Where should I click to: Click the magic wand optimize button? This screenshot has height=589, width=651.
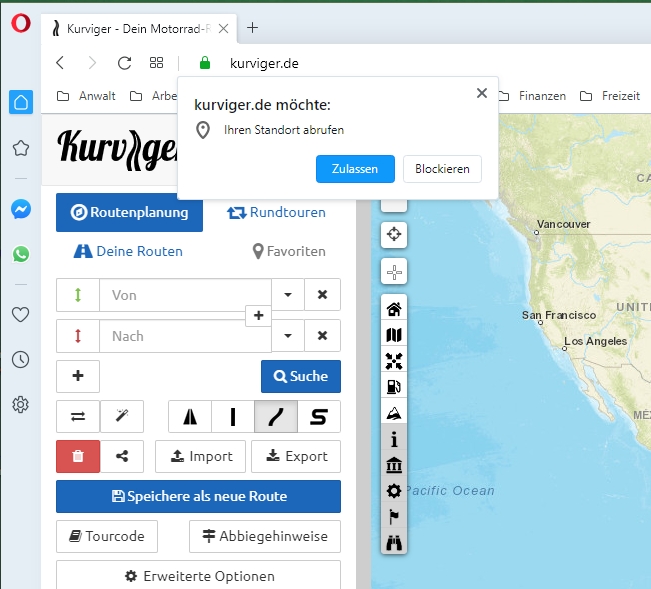(x=122, y=416)
